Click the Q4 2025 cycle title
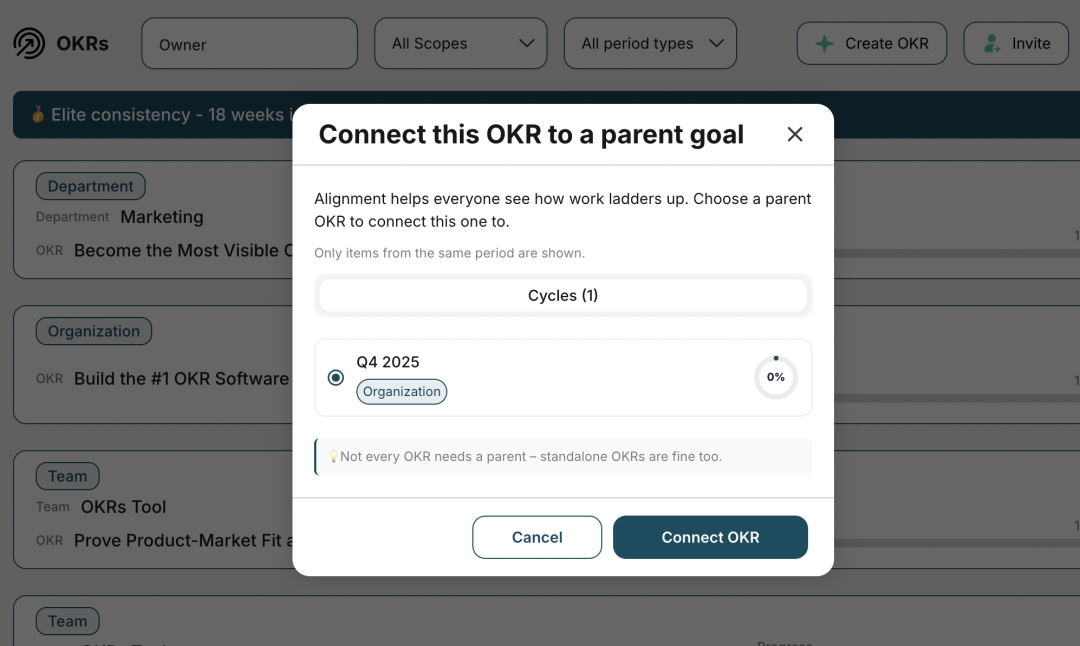This screenshot has height=646, width=1080. (388, 362)
